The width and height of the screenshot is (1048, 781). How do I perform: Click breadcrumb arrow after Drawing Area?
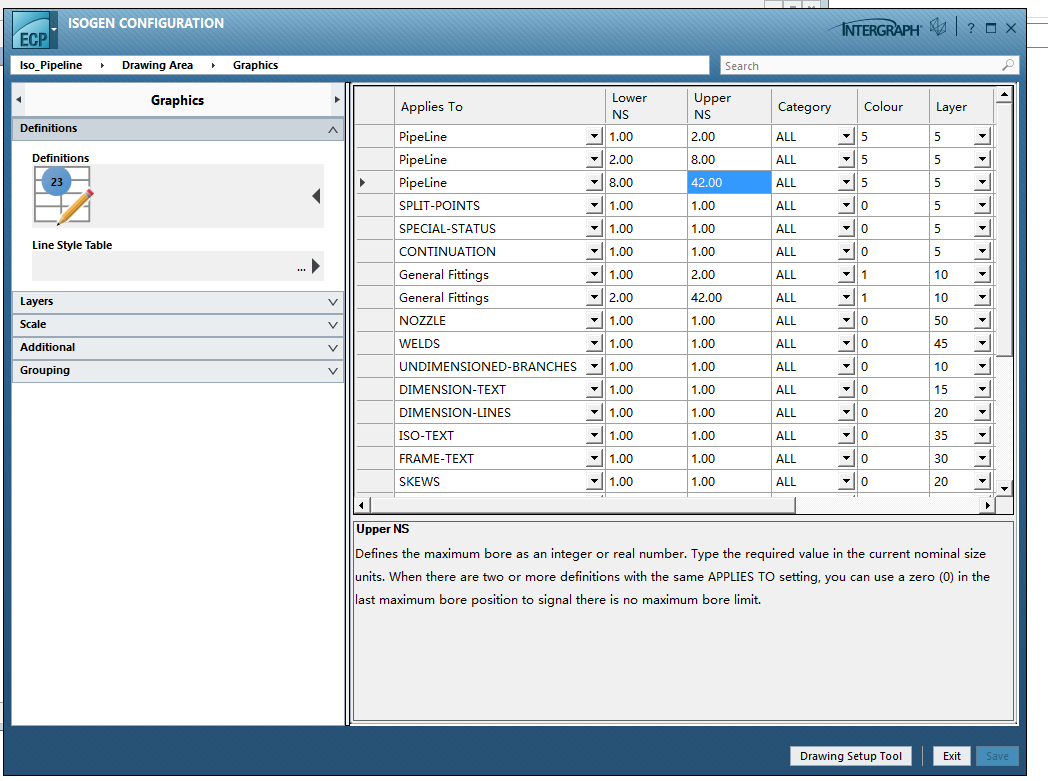pos(213,65)
